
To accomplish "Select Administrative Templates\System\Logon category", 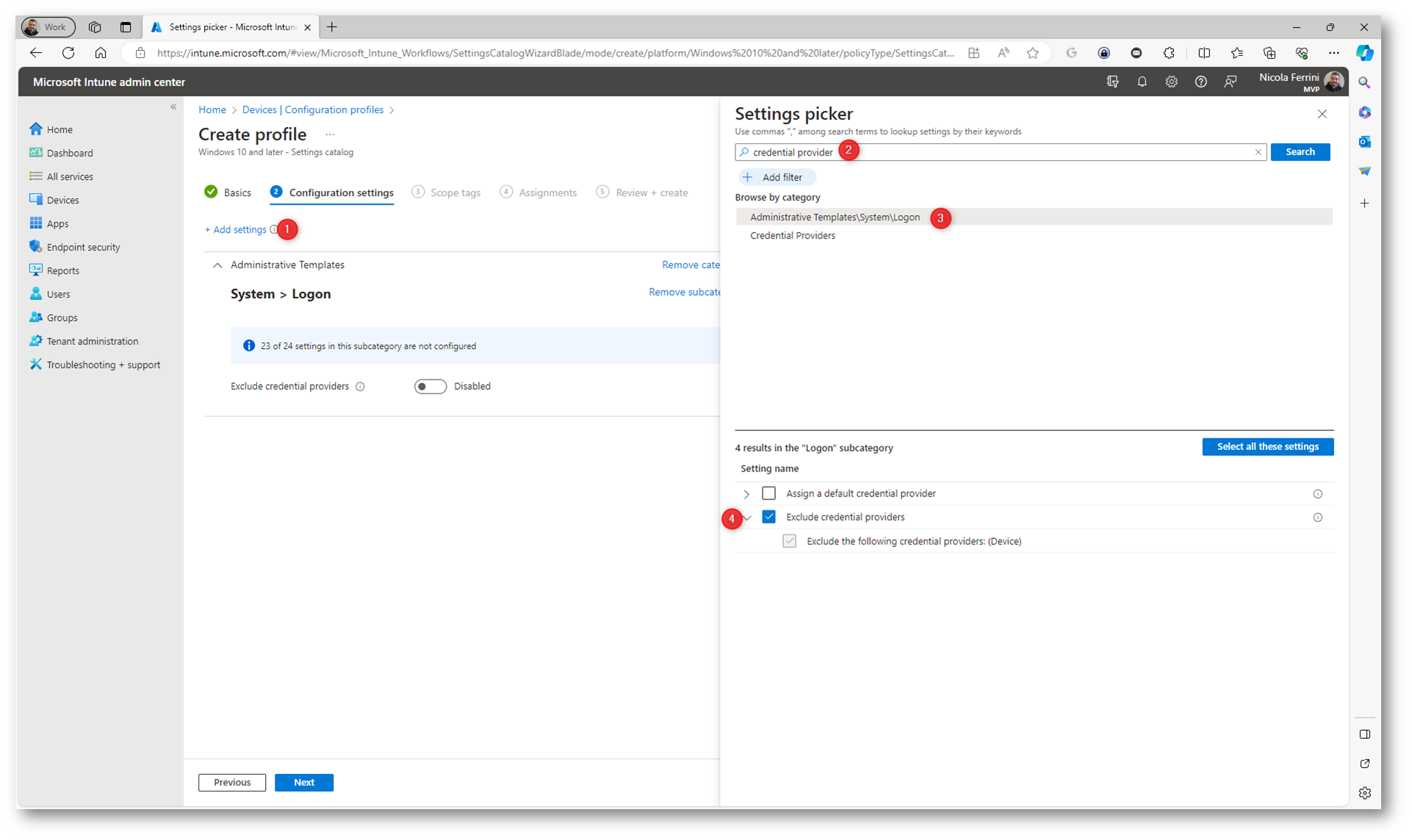I will (1034, 217).
